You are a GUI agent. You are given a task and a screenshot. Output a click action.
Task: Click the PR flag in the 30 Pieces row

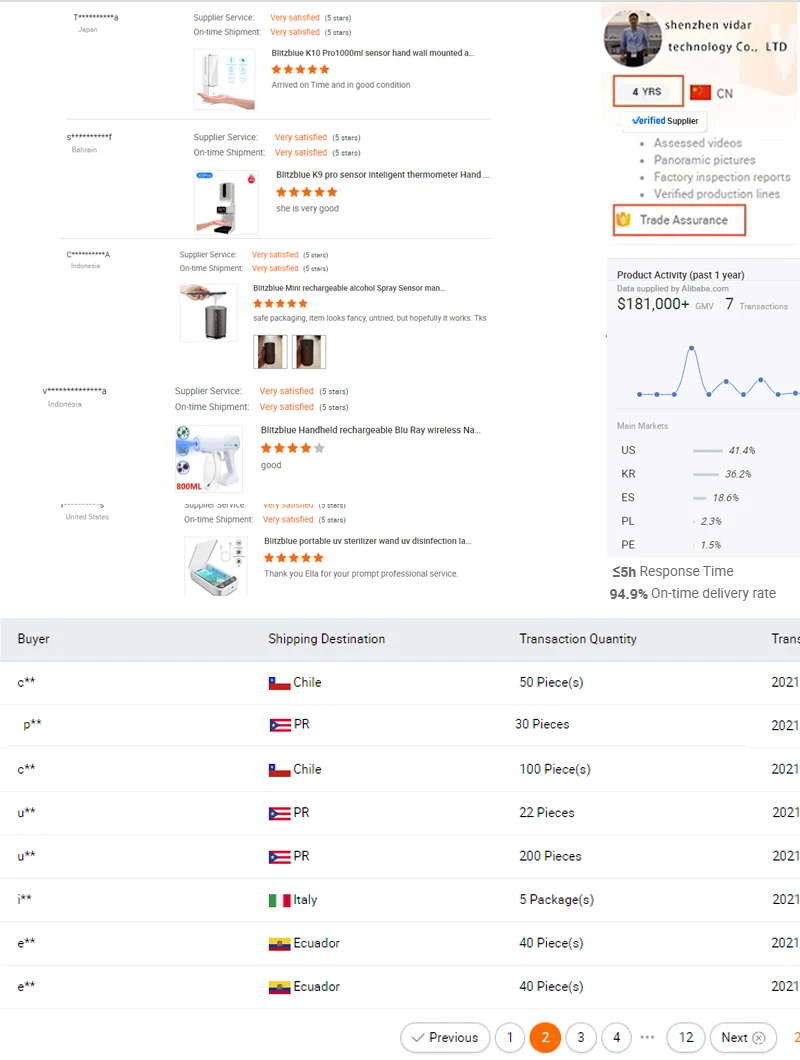coord(280,725)
